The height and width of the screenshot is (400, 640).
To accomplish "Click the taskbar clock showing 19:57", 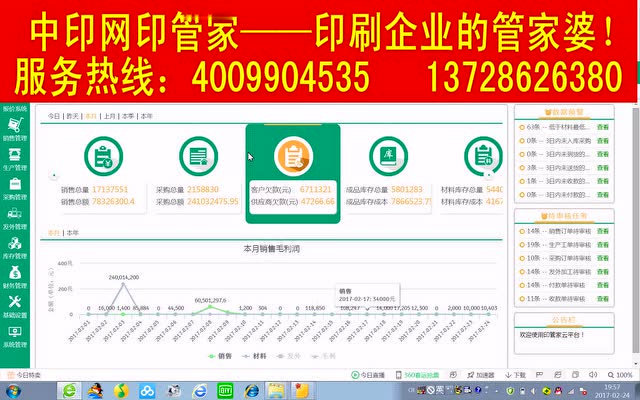I will click(611, 391).
